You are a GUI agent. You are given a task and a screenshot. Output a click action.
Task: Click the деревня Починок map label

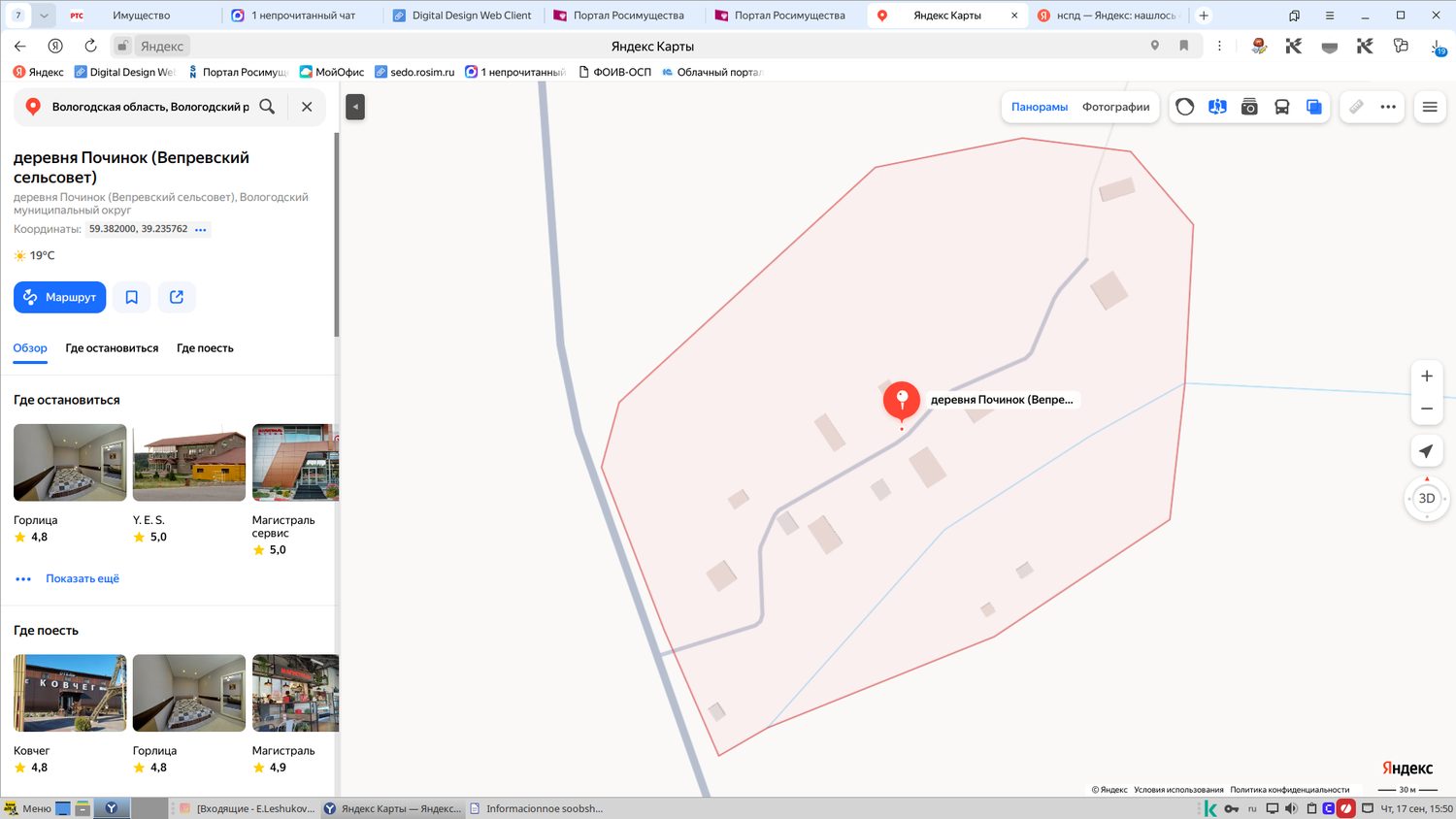click(1002, 400)
